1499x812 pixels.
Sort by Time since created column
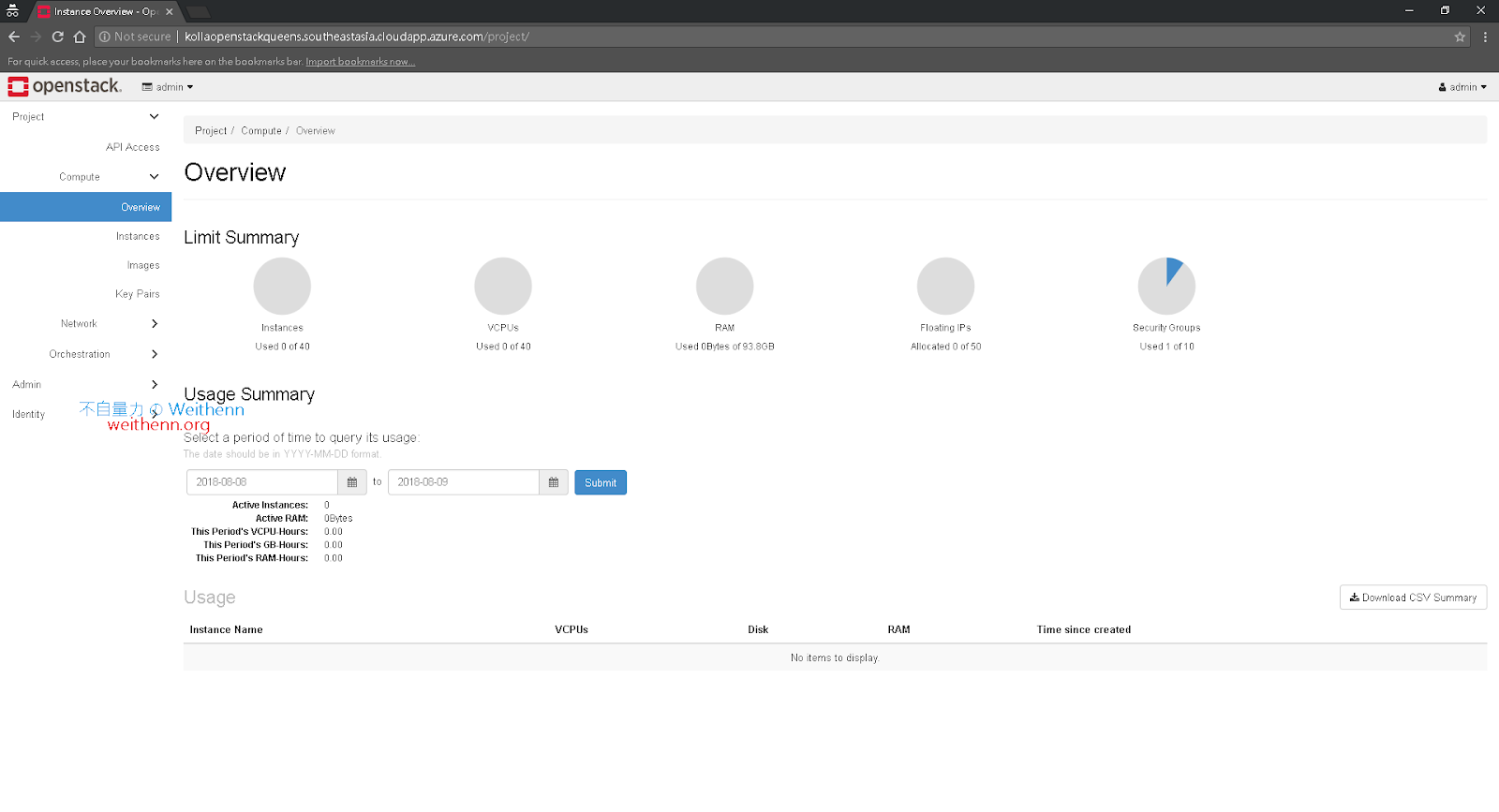(1084, 630)
